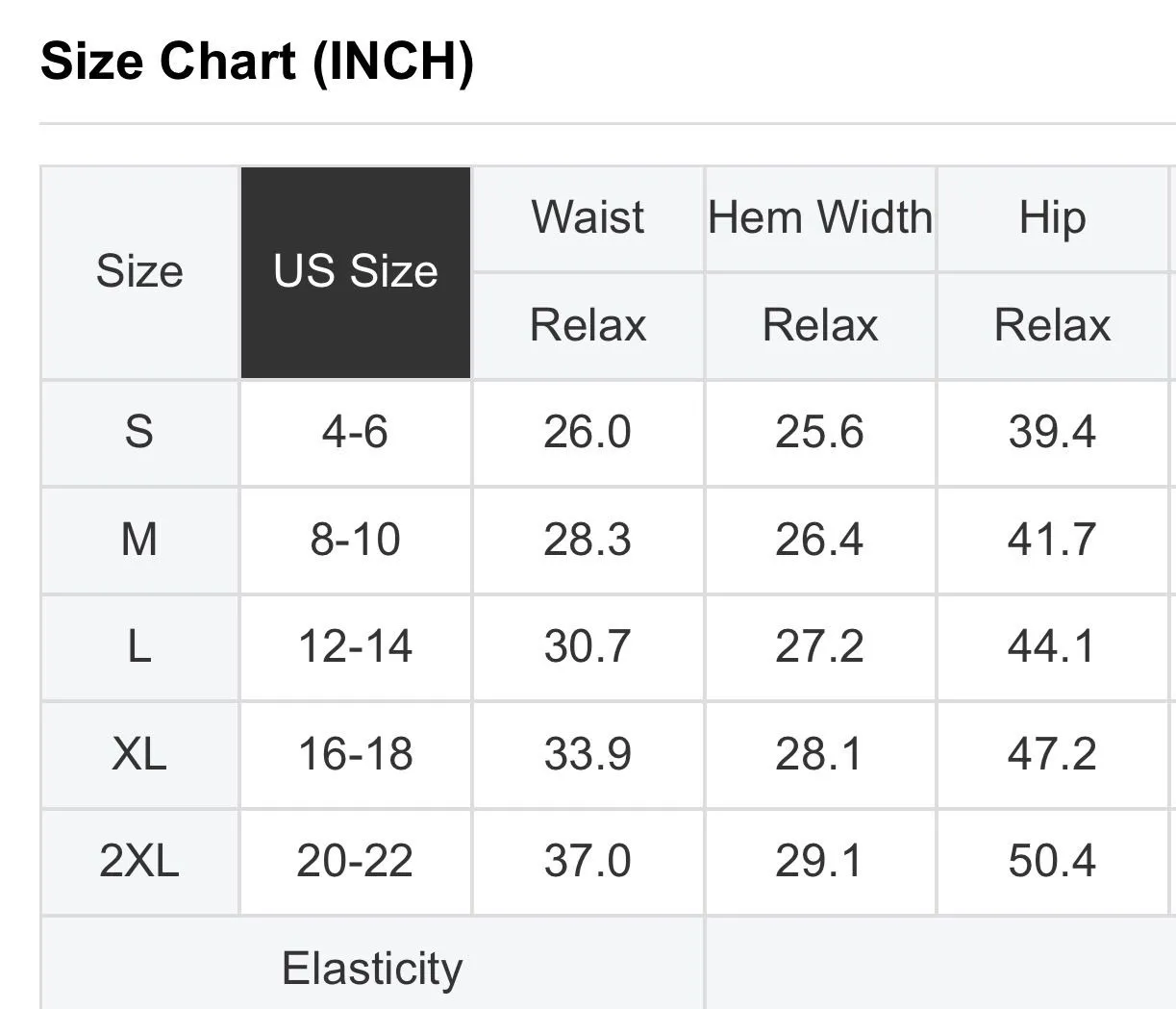Click waist value 26.0

[588, 432]
